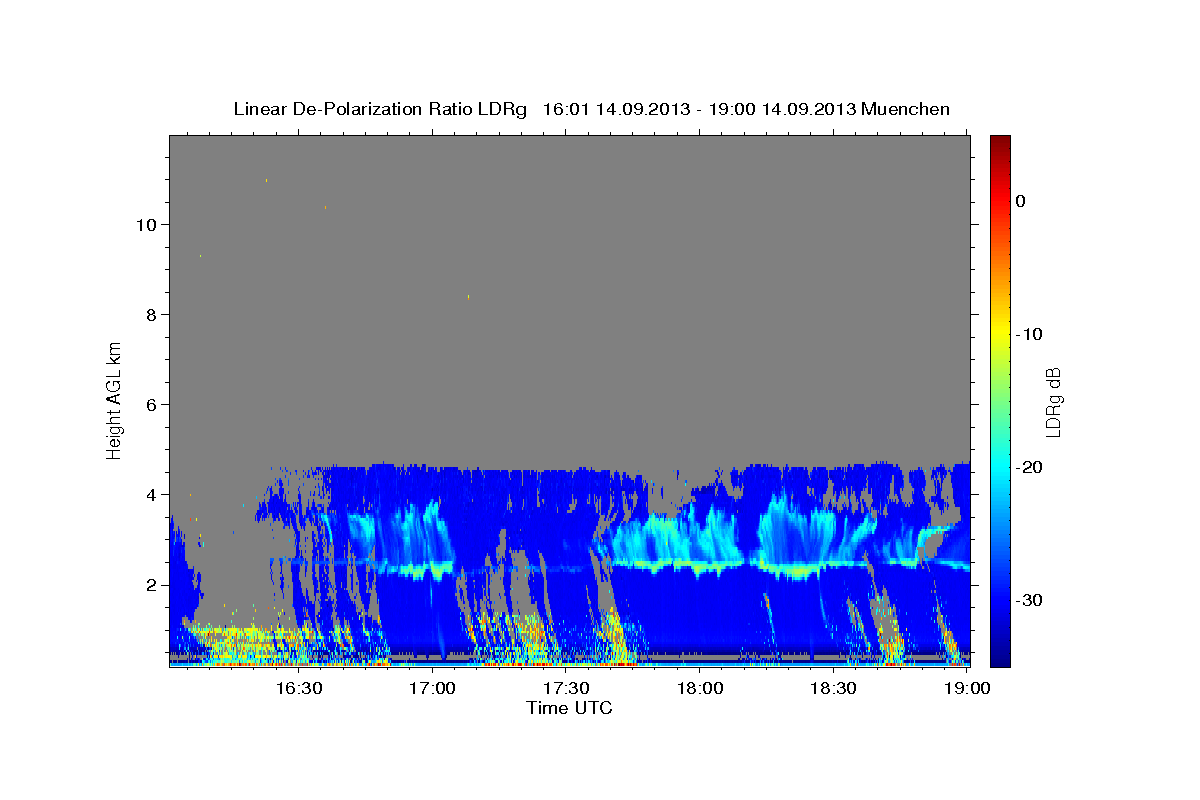This screenshot has width=1200, height=800.
Task: Click the plot title 'Linear De-Polarization Ratio LDRg'
Action: point(380,109)
